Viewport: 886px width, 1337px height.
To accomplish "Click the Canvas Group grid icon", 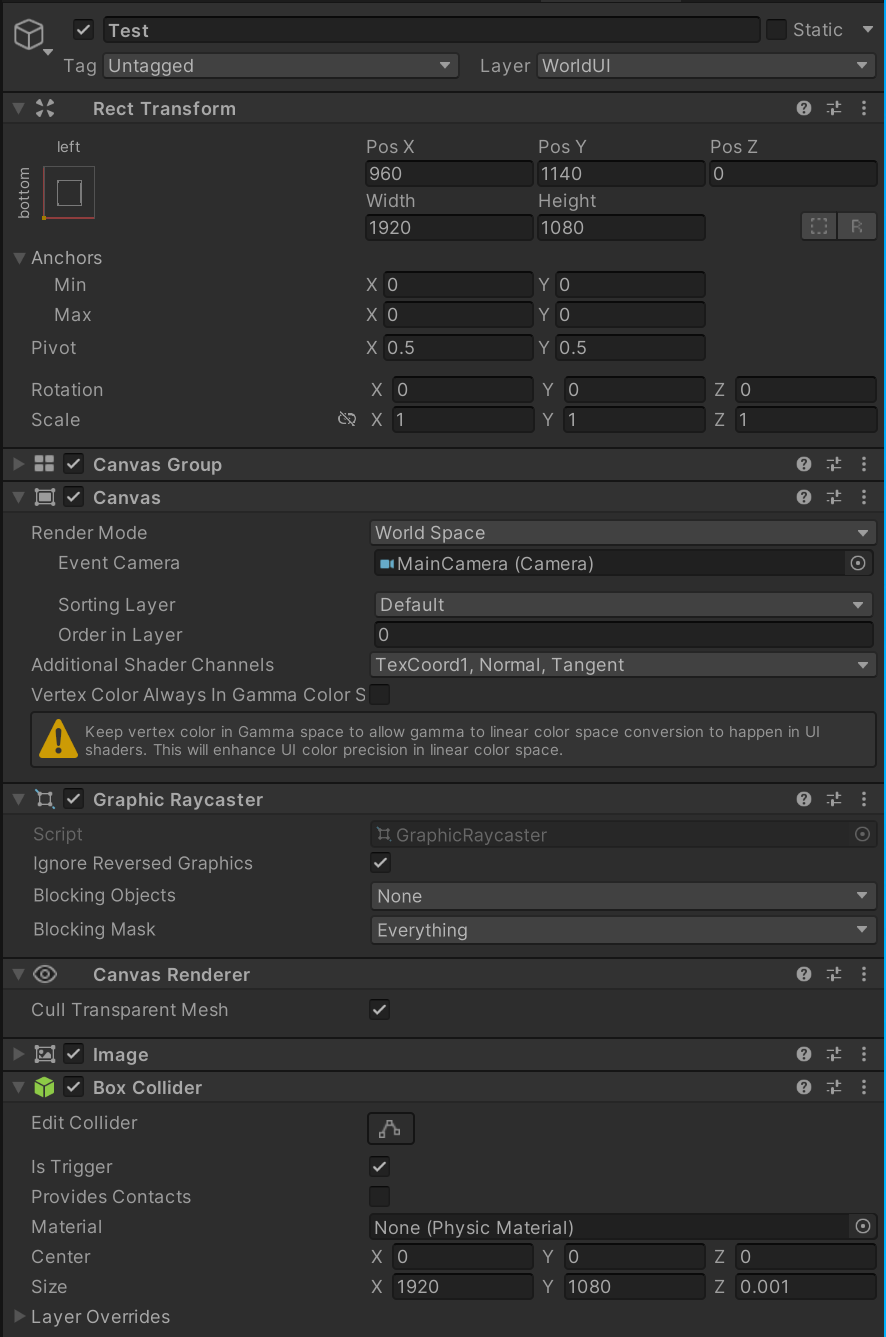I will click(x=43, y=464).
